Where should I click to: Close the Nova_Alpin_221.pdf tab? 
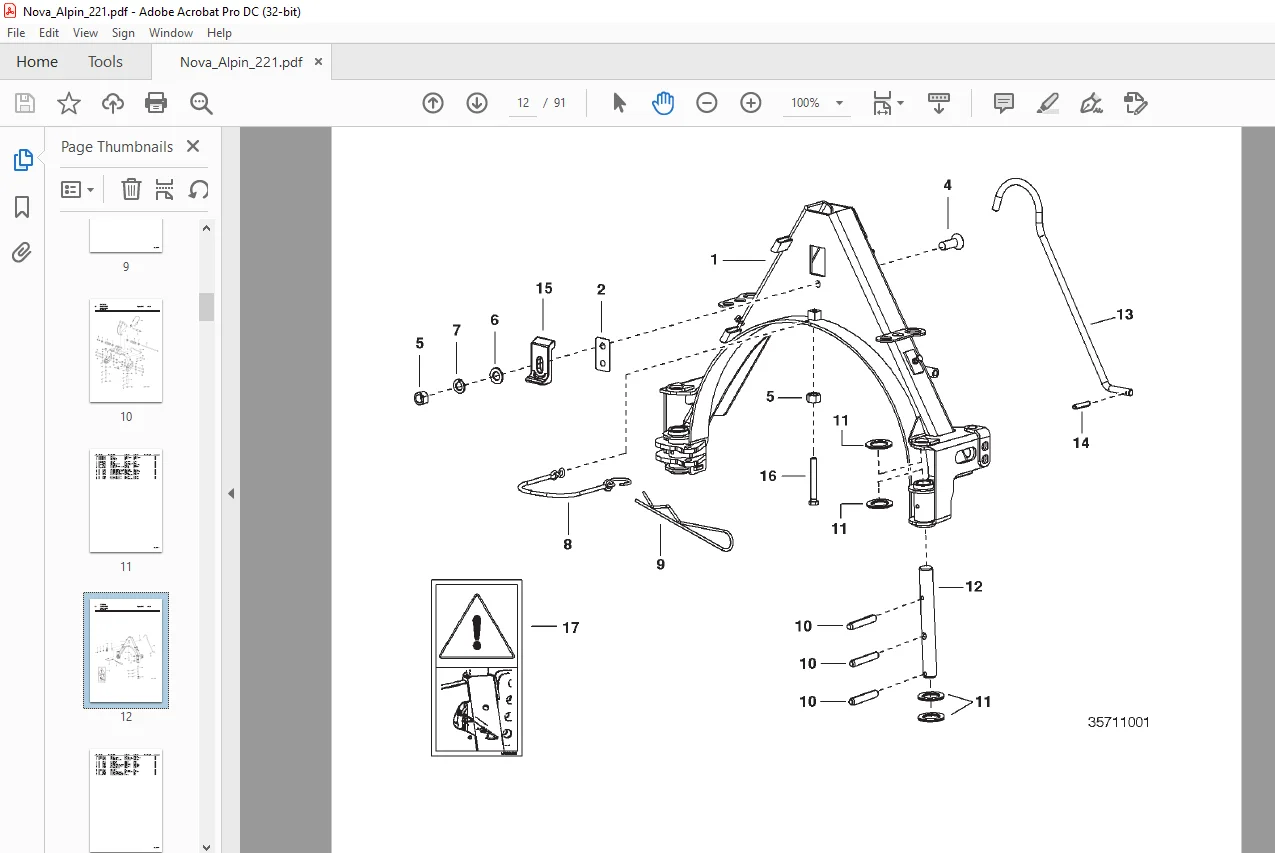(x=319, y=61)
